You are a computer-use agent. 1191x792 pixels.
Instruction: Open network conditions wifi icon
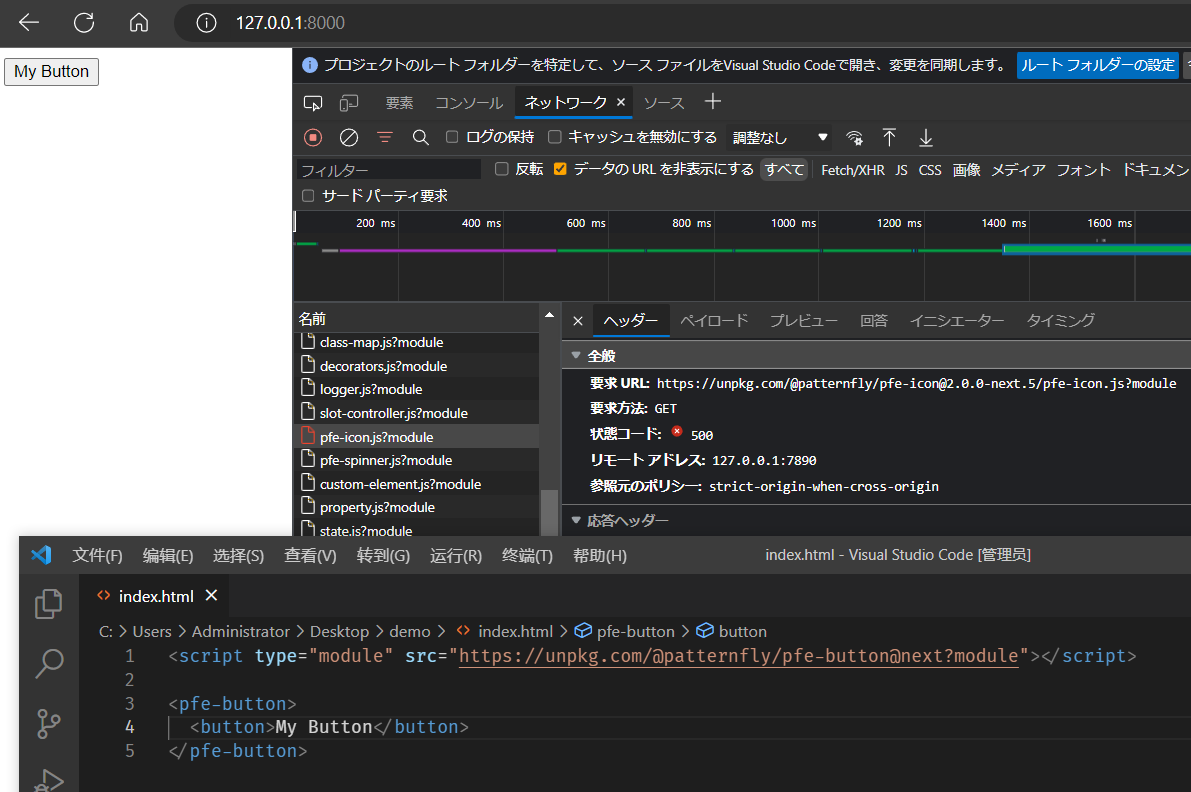855,137
